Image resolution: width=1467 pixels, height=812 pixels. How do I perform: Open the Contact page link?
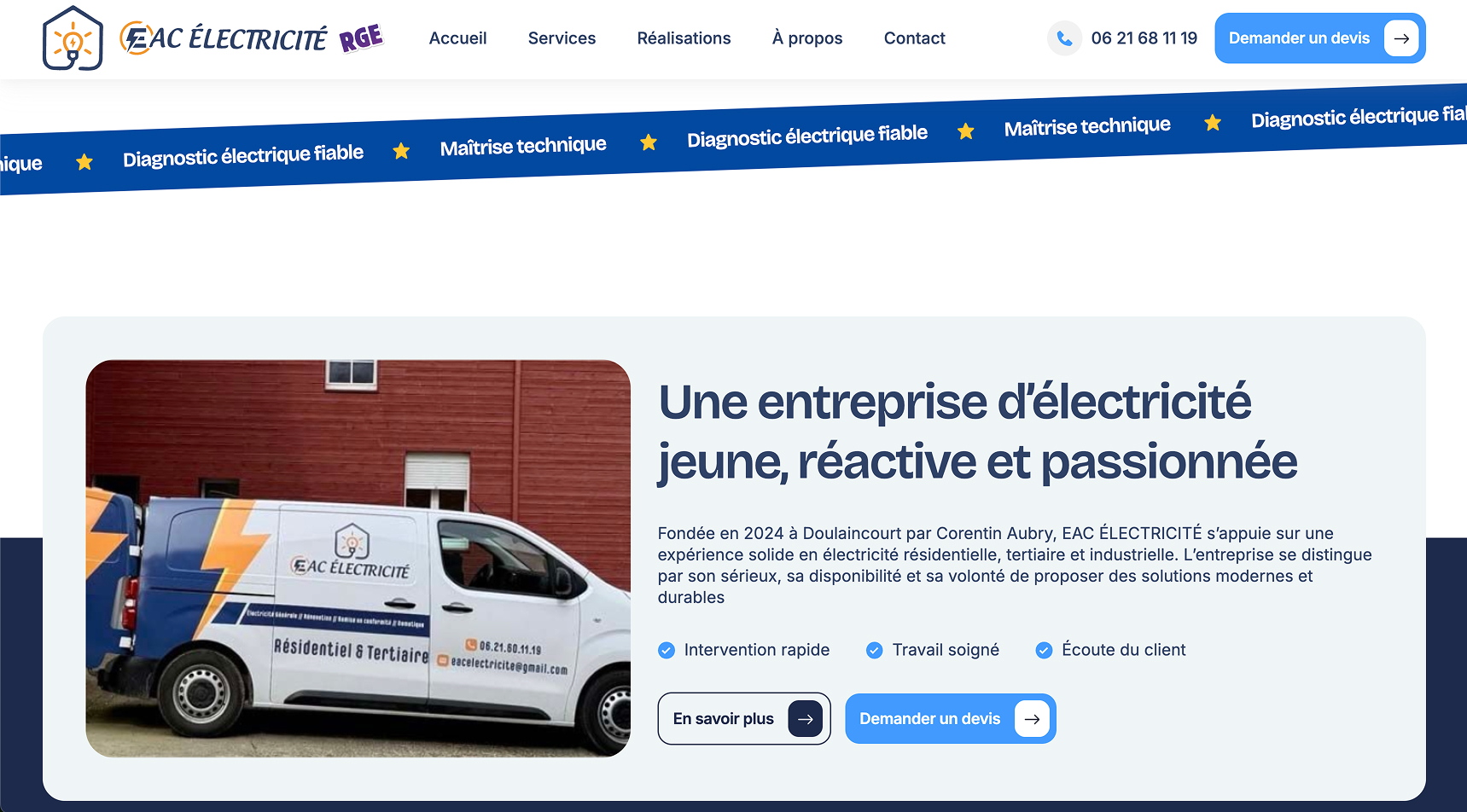914,38
